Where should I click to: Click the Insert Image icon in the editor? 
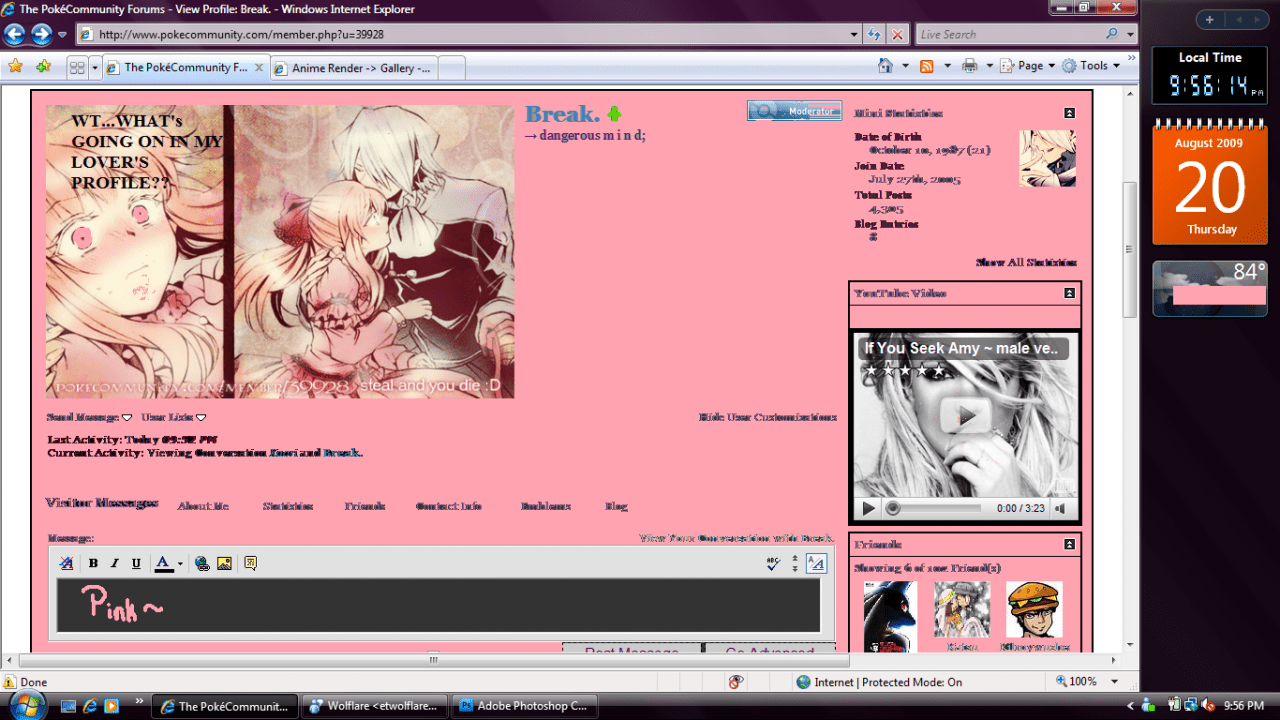(224, 563)
